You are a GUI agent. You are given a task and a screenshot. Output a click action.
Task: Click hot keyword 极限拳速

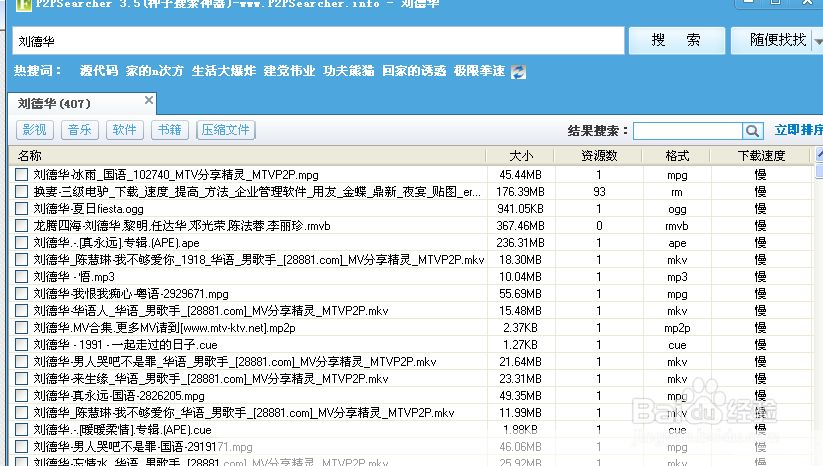coord(479,71)
